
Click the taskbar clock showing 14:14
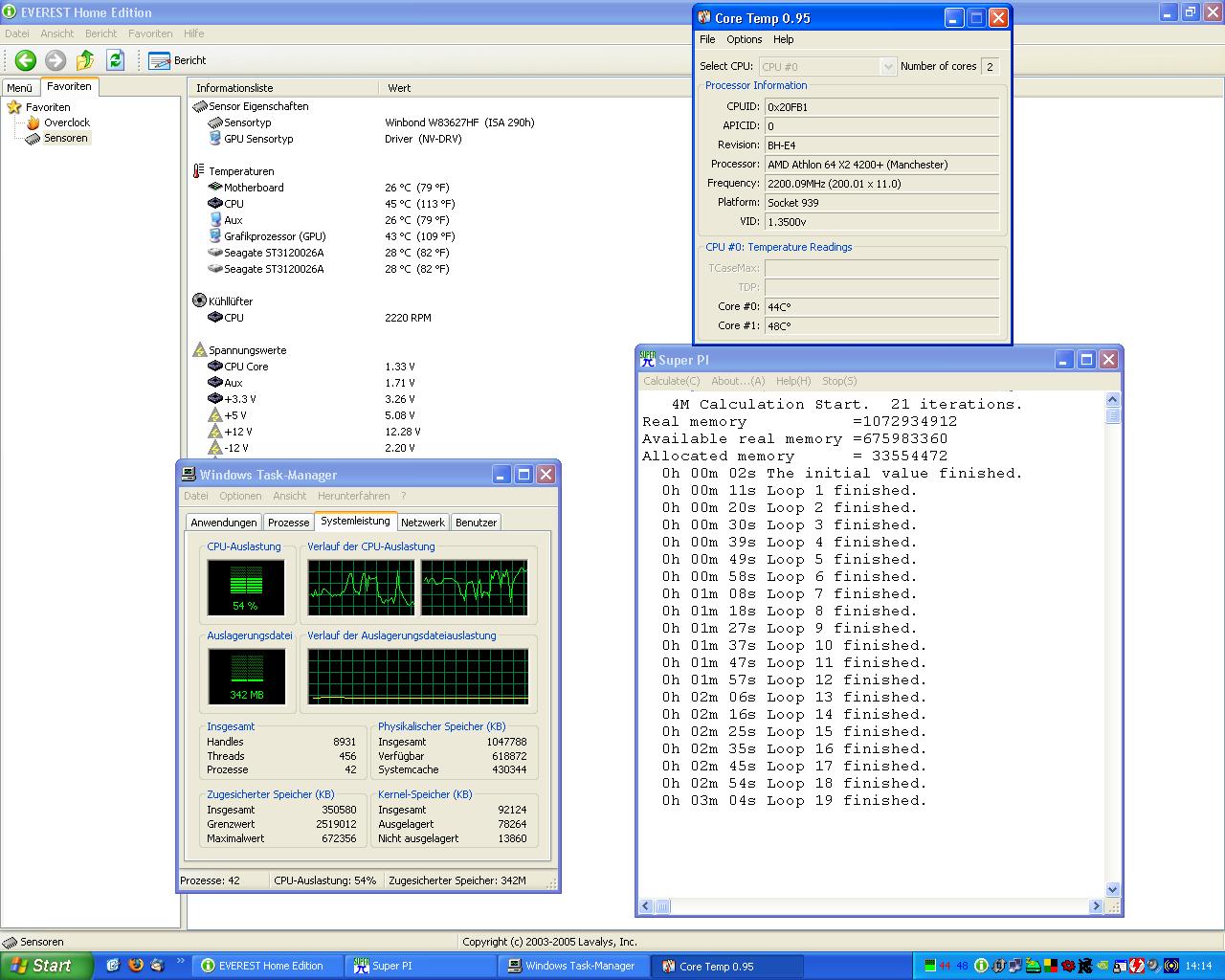click(x=1198, y=966)
